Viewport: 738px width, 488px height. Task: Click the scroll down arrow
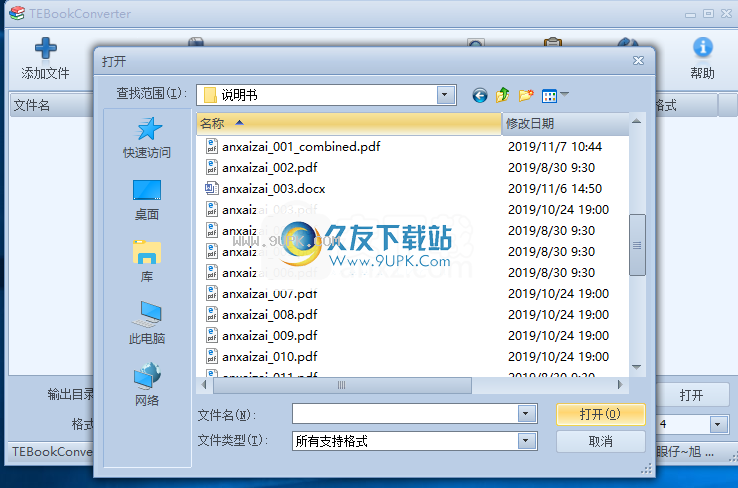[x=637, y=367]
